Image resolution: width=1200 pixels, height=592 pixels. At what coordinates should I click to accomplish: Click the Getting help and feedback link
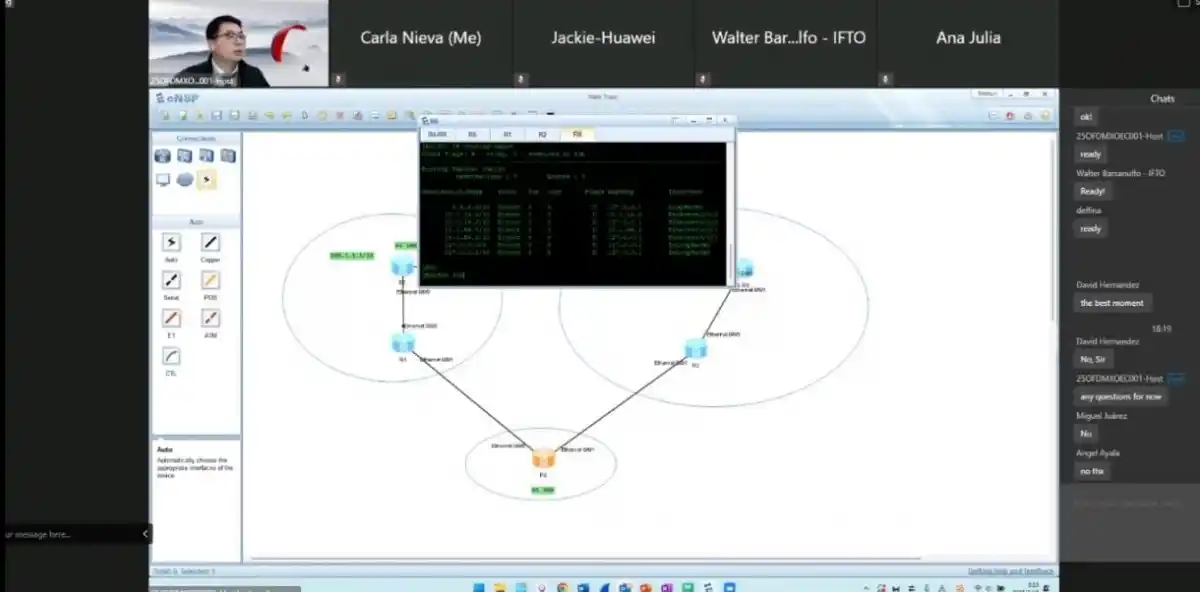pos(1008,571)
